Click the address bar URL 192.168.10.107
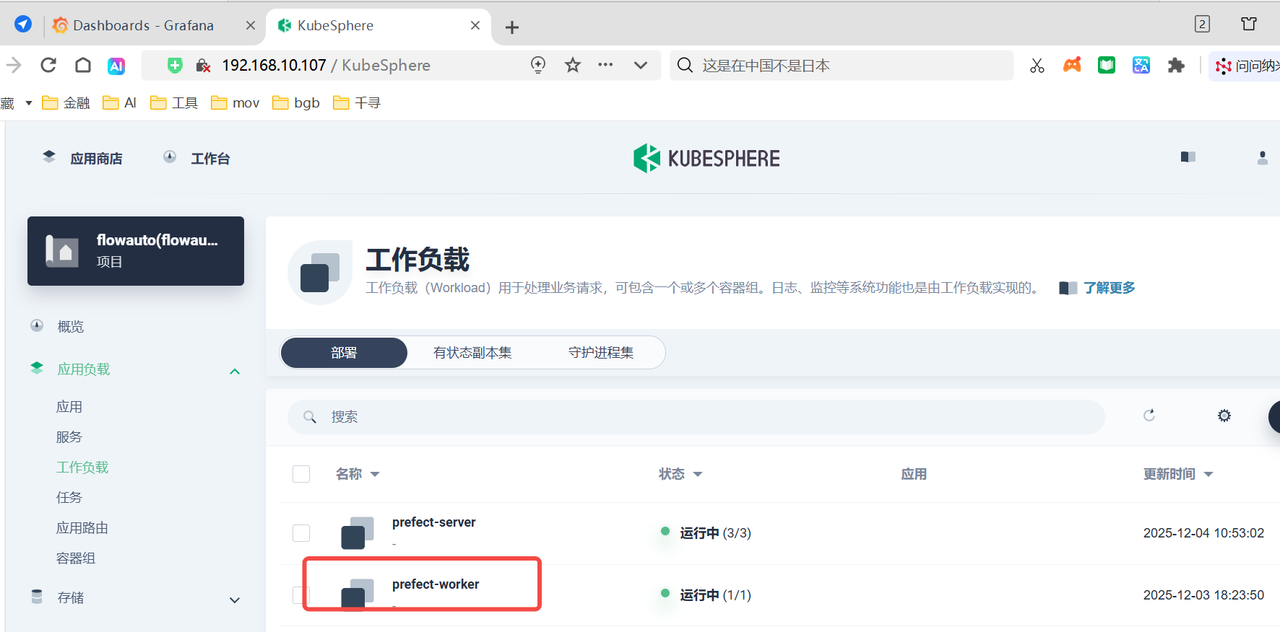This screenshot has width=1280, height=632. [x=274, y=65]
